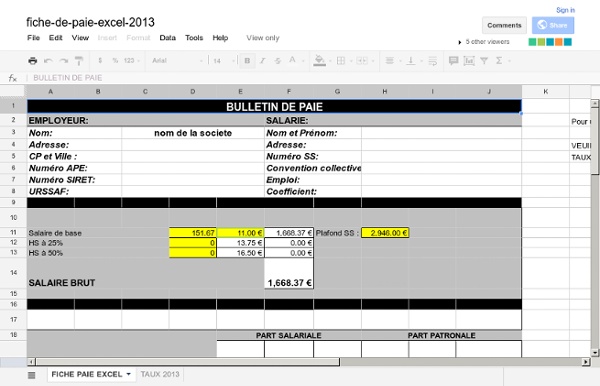600x386 pixels.
Task: Open the Tools menu
Action: pos(194,38)
